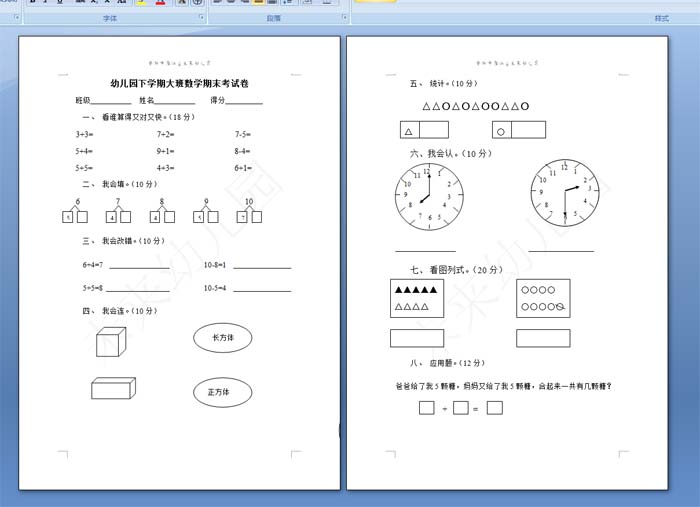Click the 字体 ribbon group label
The height and width of the screenshot is (507, 700).
click(x=110, y=18)
